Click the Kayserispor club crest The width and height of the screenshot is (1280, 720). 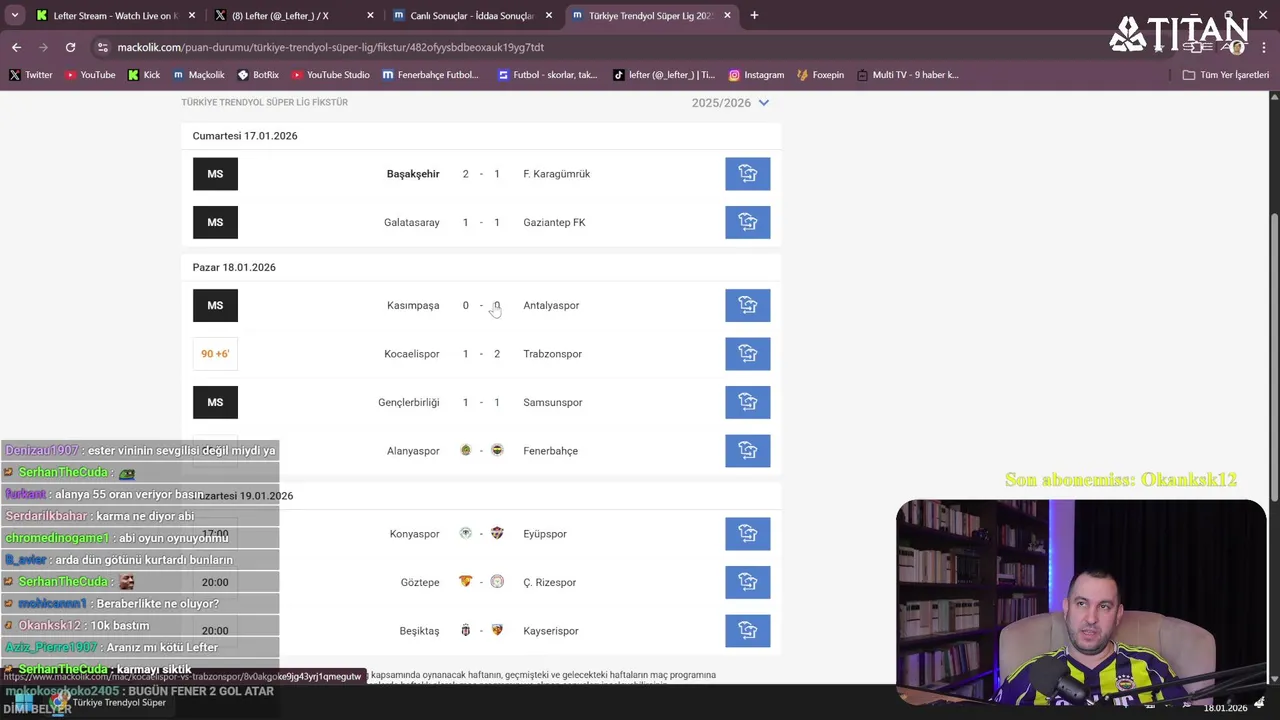point(497,630)
